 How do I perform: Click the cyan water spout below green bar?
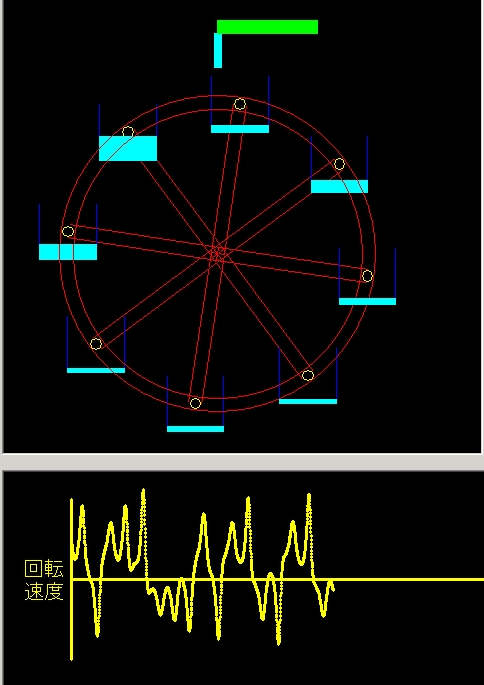pos(218,51)
